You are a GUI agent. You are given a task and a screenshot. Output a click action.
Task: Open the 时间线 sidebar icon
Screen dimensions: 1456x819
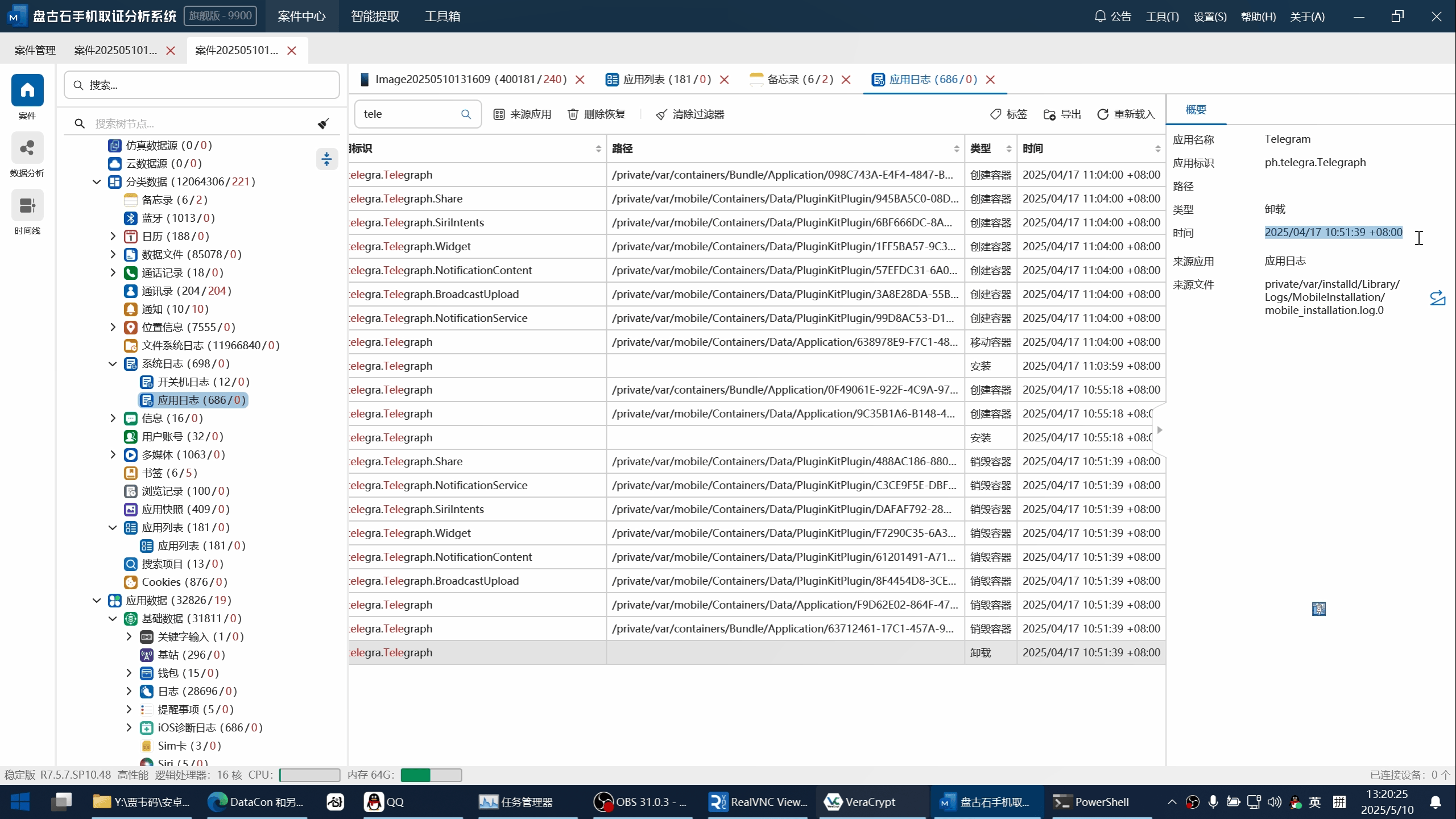pos(27,206)
